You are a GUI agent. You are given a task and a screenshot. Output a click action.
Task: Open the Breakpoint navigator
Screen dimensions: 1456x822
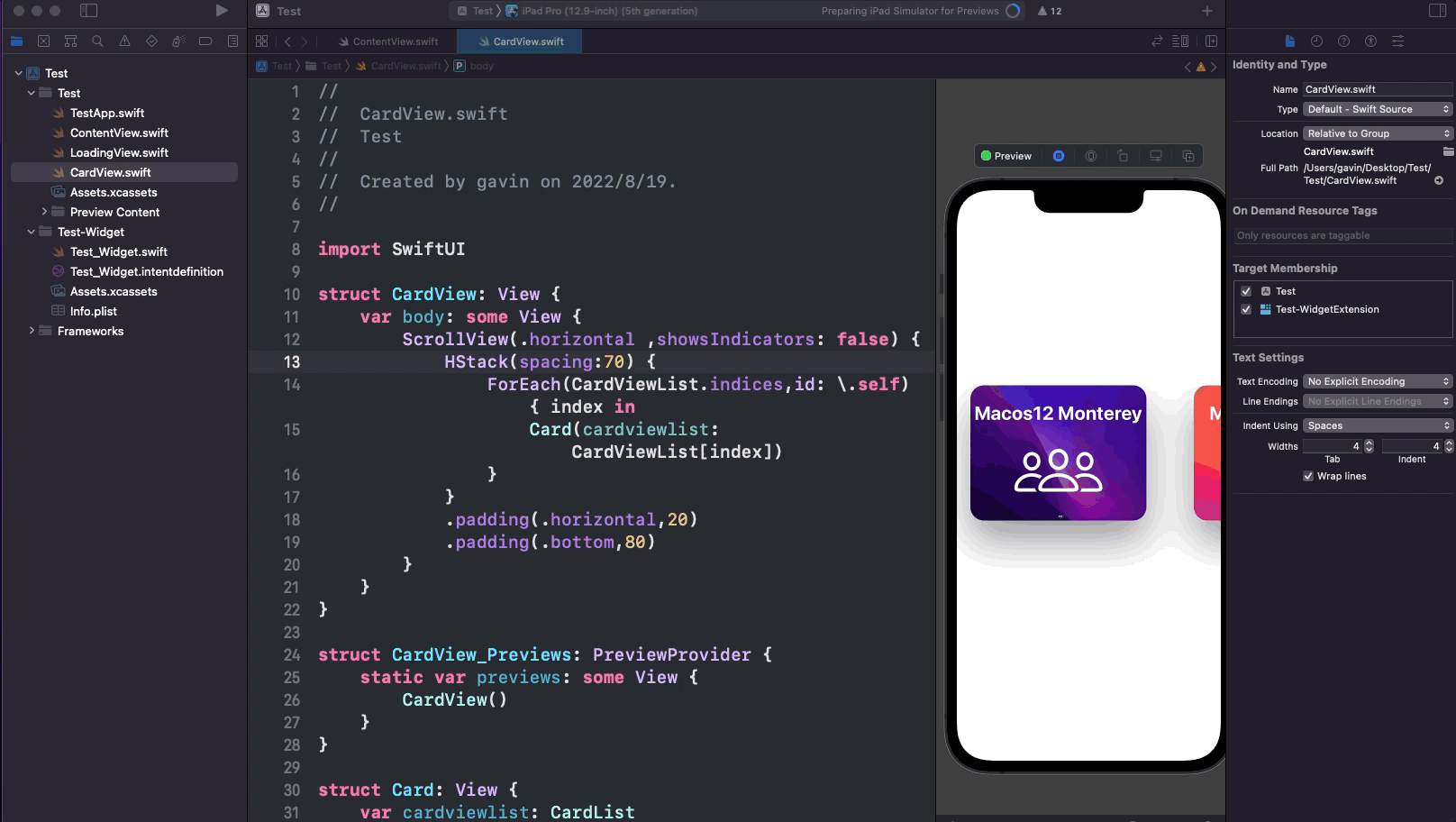tap(205, 41)
